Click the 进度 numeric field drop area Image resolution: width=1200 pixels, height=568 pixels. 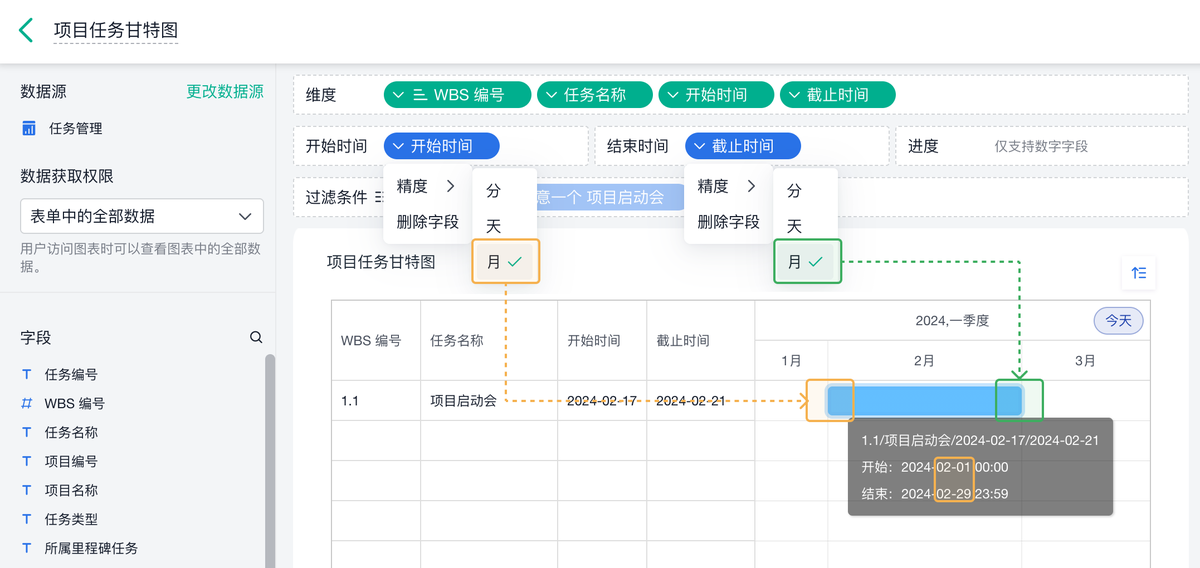1040,146
